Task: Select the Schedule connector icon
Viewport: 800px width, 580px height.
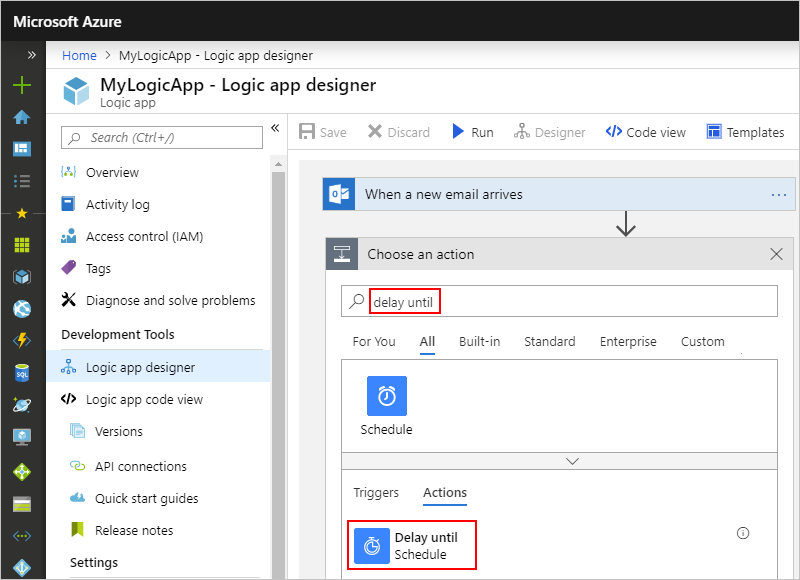Action: click(386, 396)
